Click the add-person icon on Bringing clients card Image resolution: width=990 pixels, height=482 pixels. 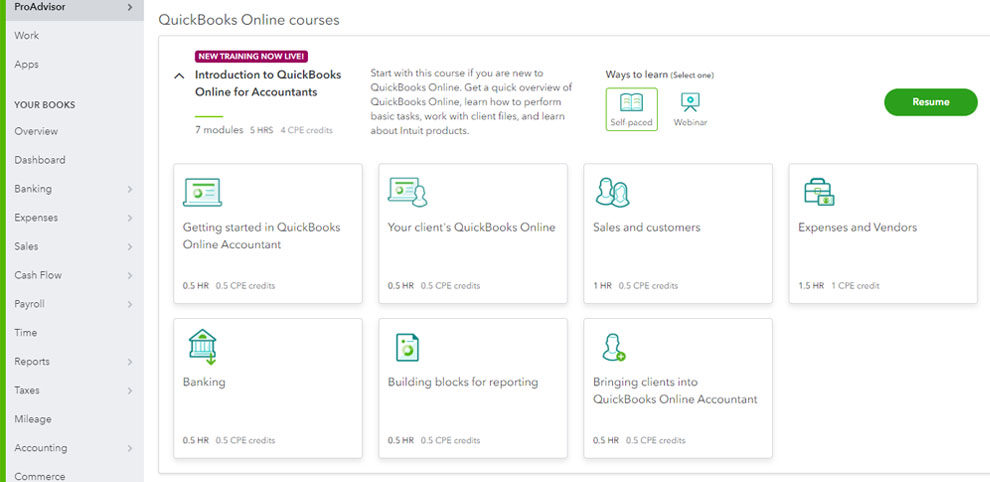tap(613, 347)
